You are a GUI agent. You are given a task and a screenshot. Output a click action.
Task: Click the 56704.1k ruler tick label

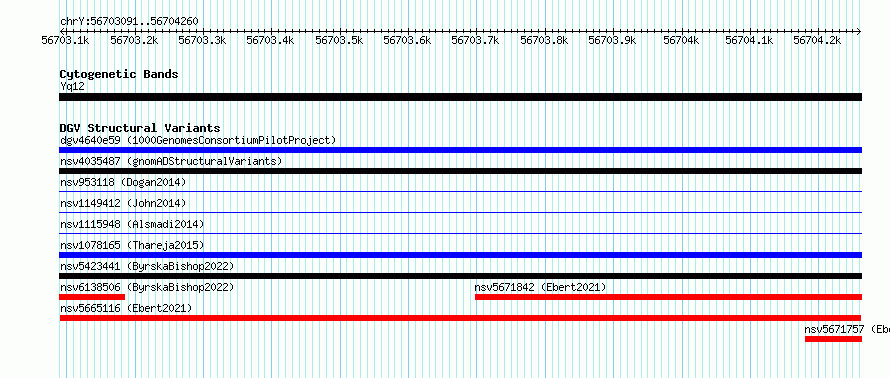point(749,40)
